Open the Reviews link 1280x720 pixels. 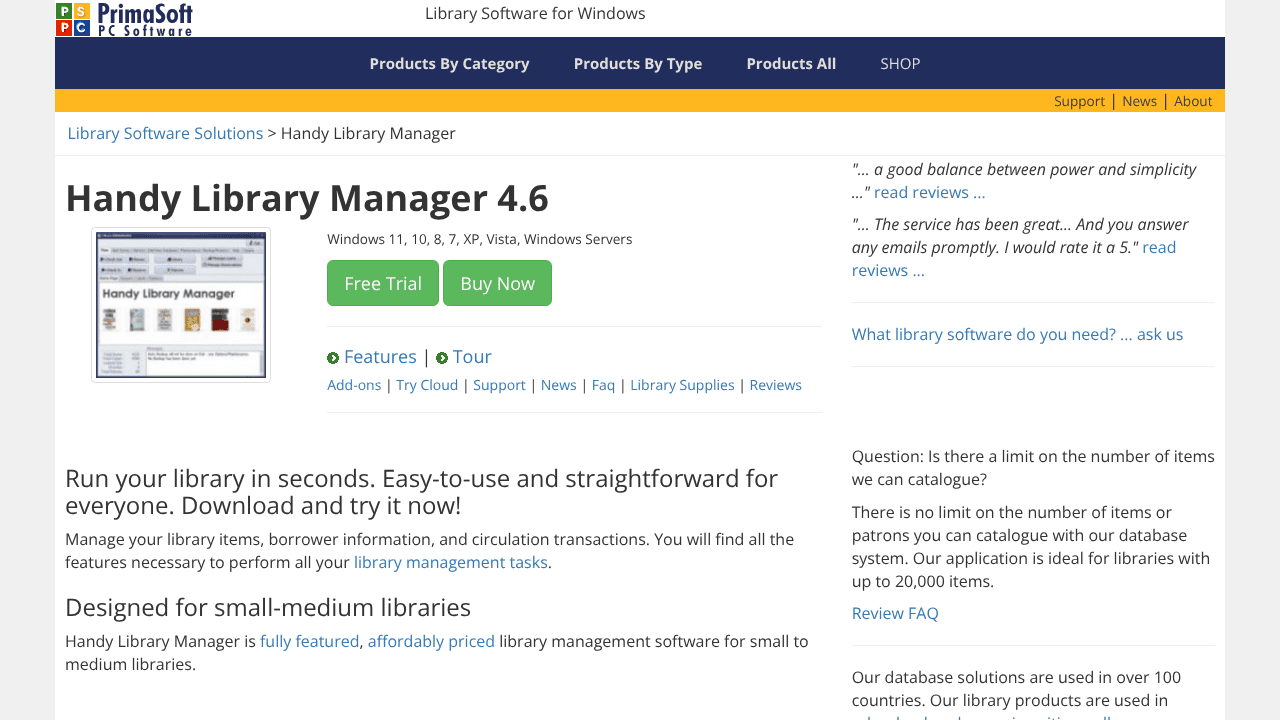776,385
